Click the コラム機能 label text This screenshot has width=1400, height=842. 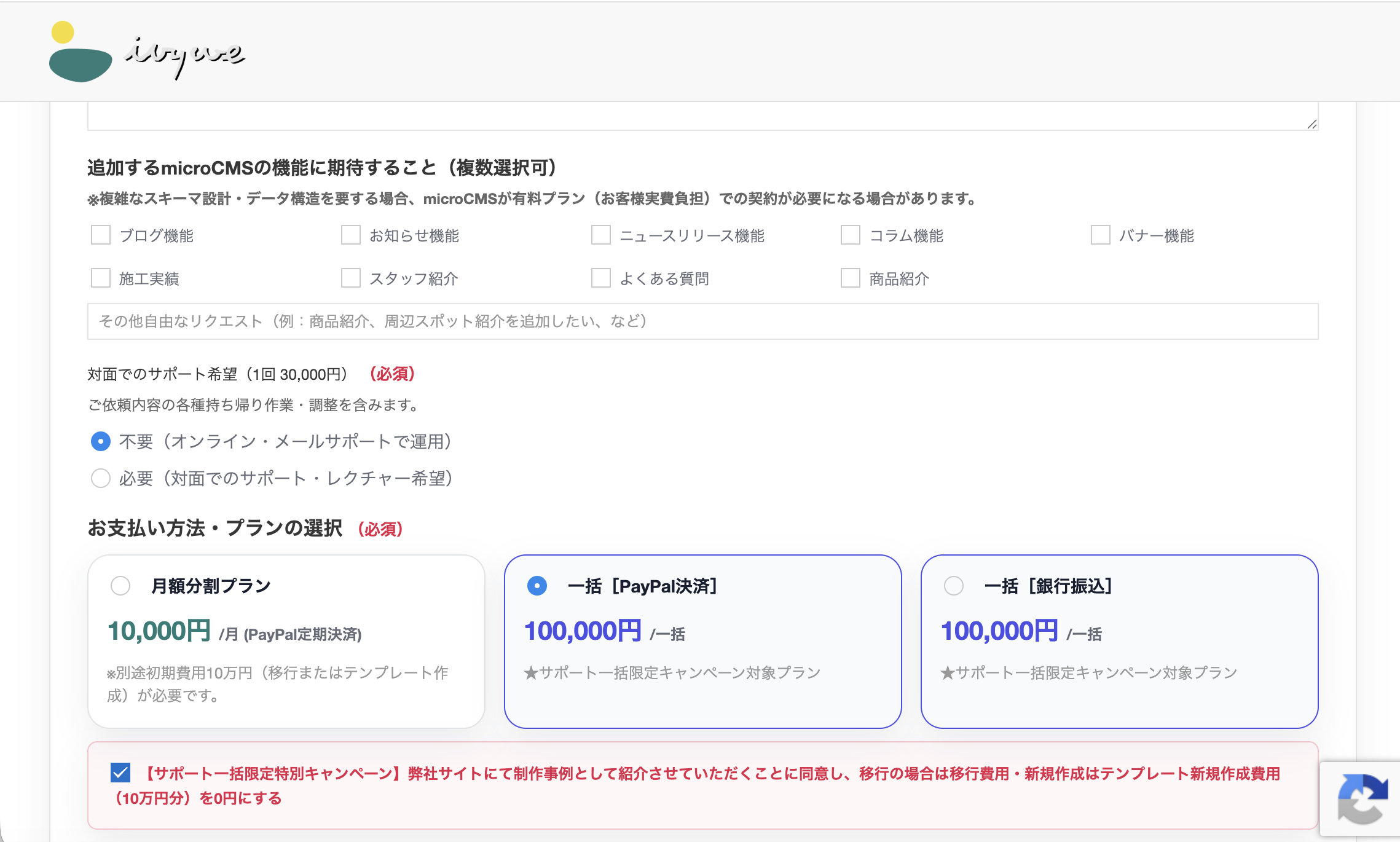906,236
